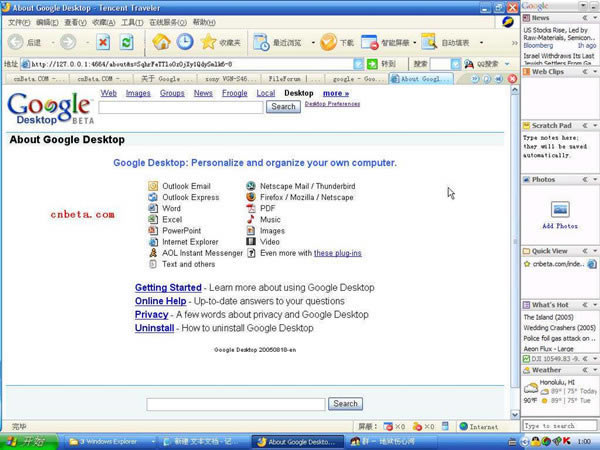
Task: Click the Forward arrow toolbar icon
Action: (x=68, y=42)
